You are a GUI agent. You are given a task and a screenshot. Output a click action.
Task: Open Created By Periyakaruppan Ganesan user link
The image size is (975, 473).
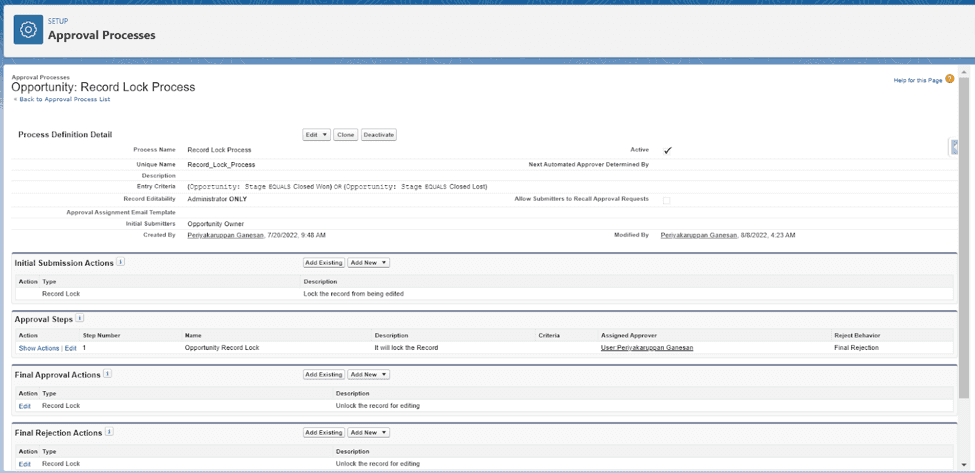point(226,236)
